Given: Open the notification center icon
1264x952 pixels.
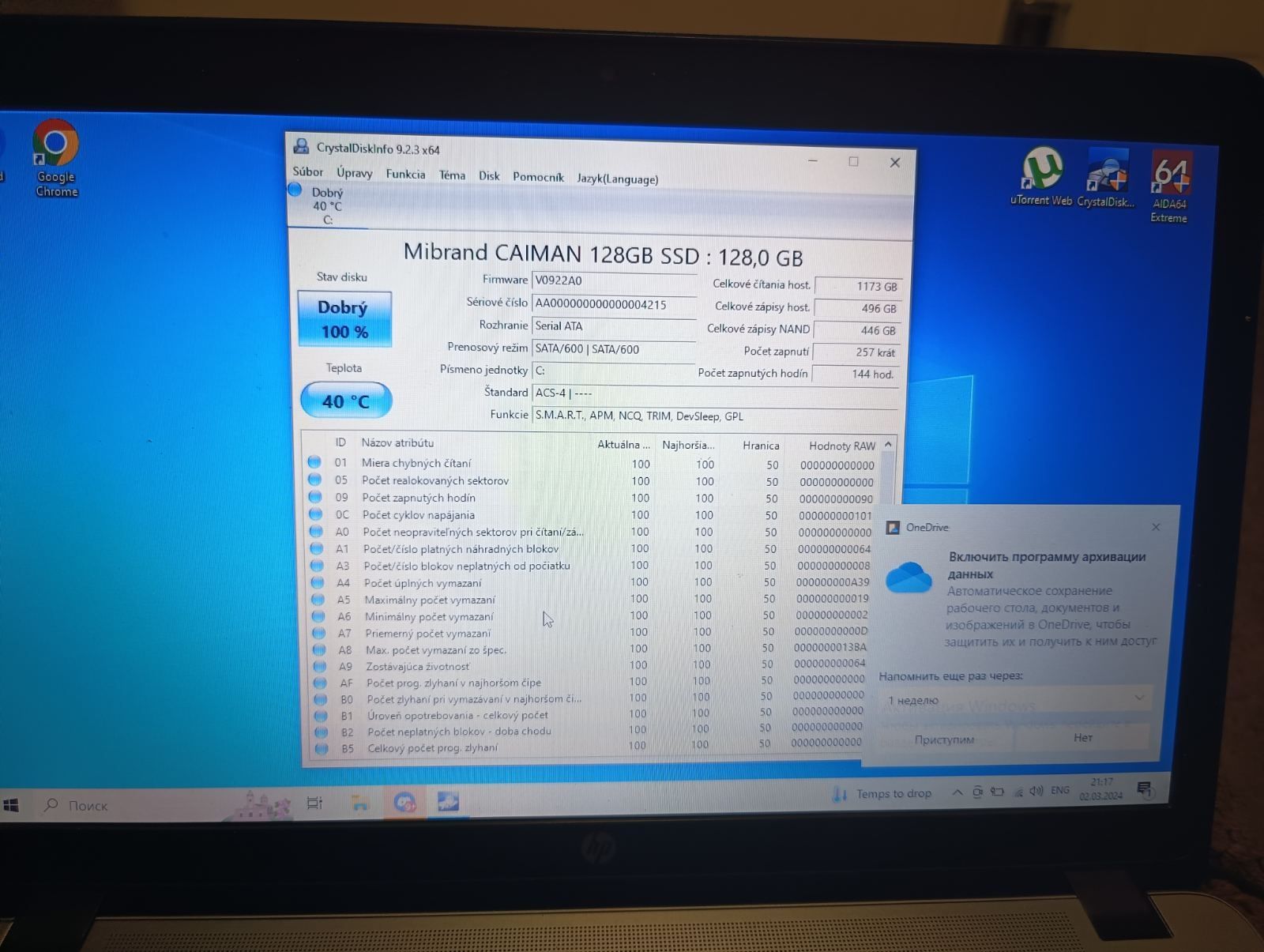Looking at the screenshot, I should (x=1144, y=788).
